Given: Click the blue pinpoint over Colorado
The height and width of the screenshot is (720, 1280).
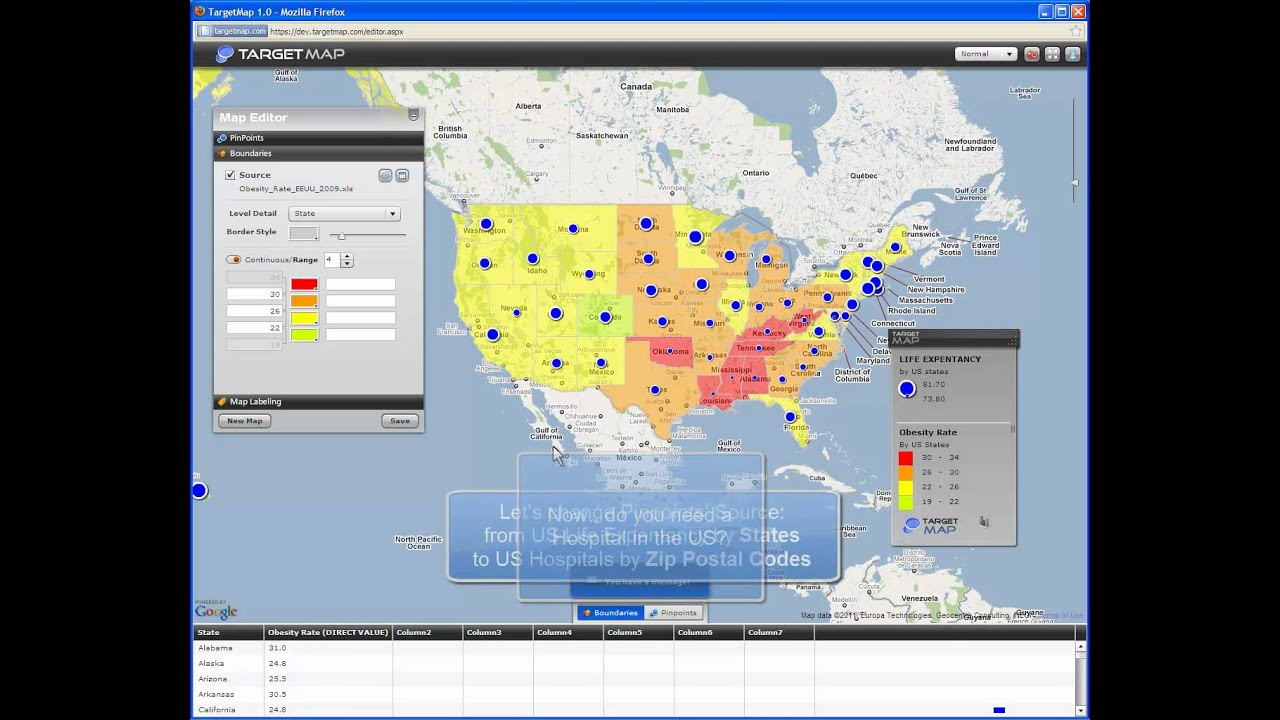Looking at the screenshot, I should [x=605, y=317].
